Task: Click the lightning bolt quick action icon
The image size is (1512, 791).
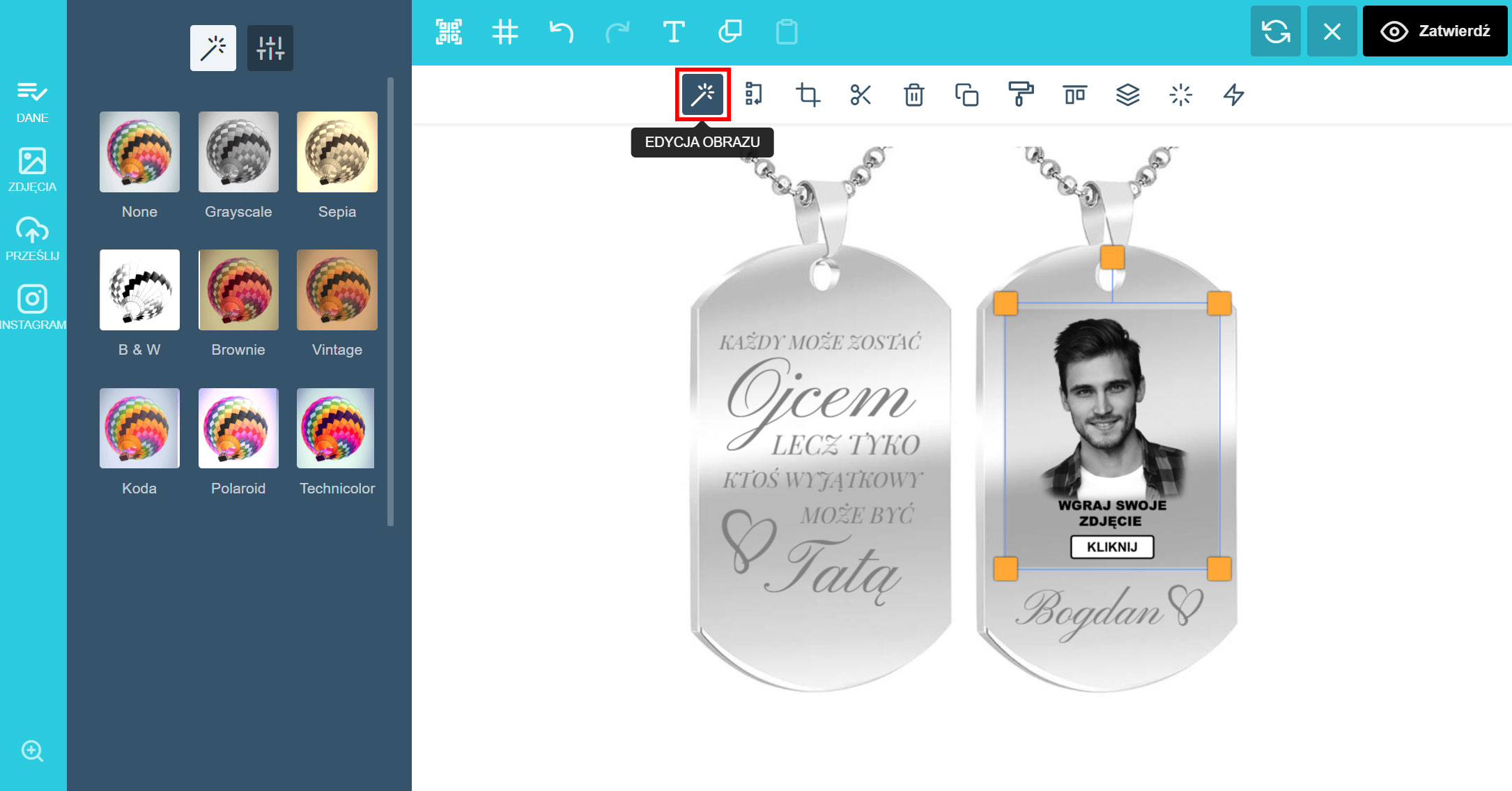Action: 1233,94
